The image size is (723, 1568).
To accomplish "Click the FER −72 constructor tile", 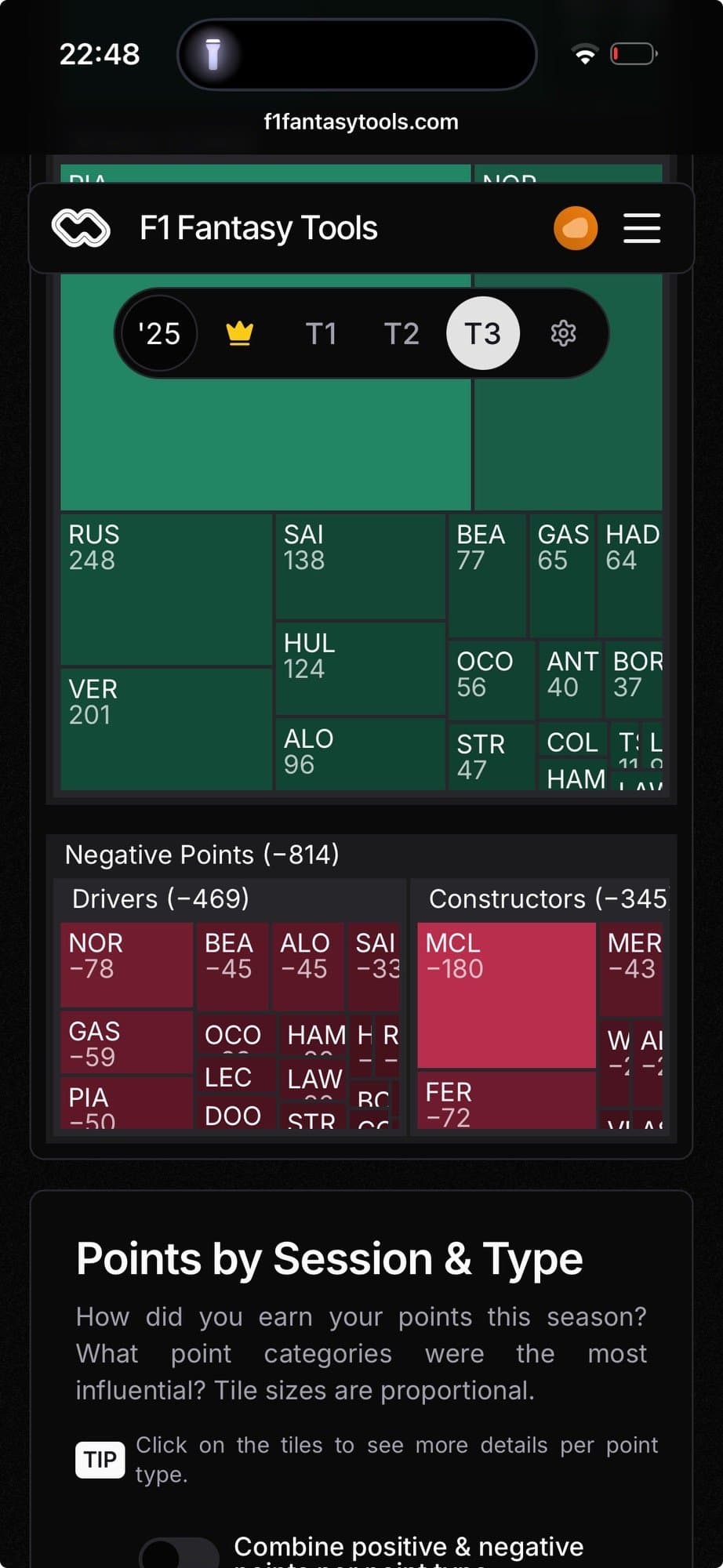I will coord(507,1101).
